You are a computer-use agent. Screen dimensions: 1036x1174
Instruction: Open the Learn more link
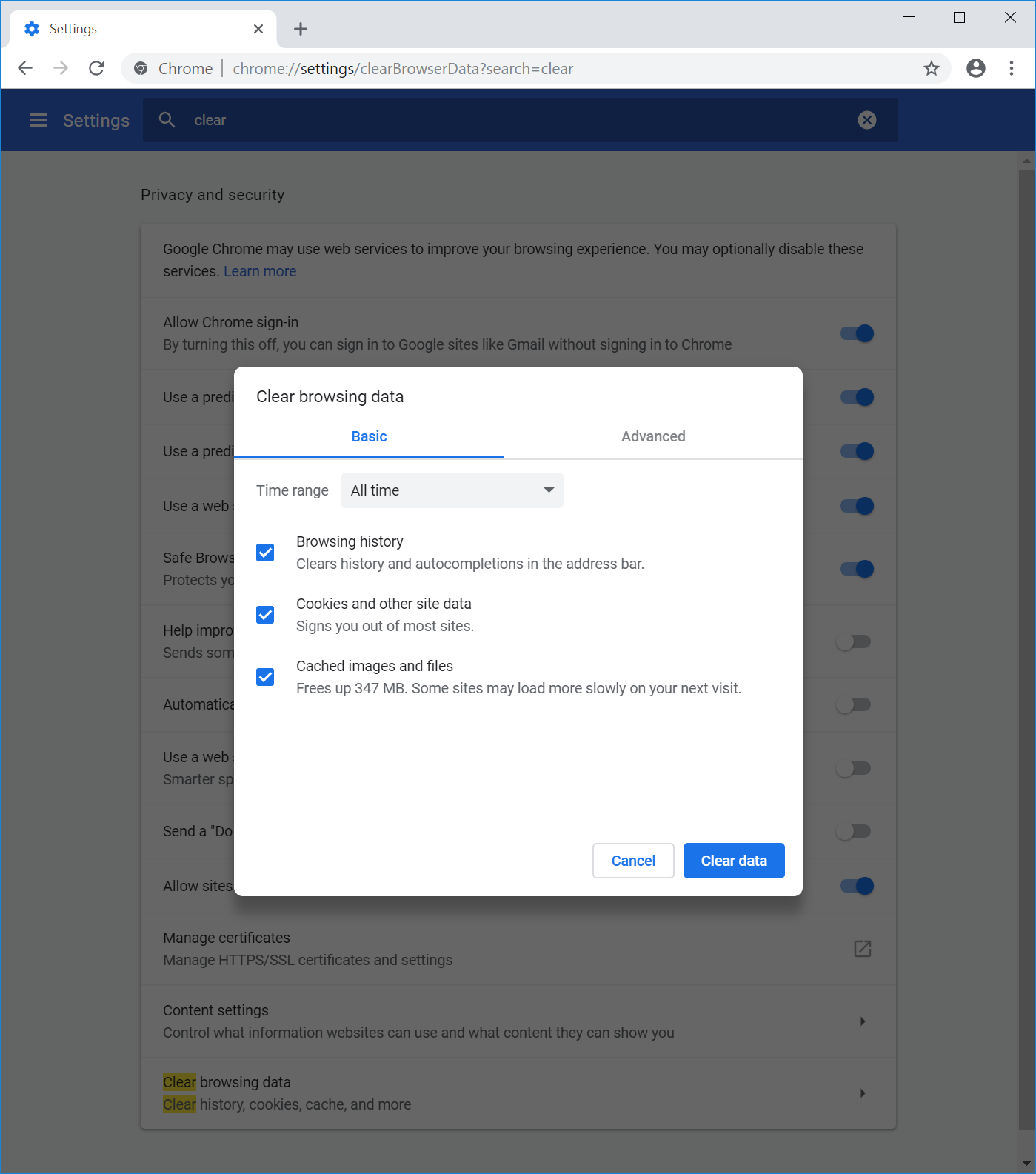[260, 271]
